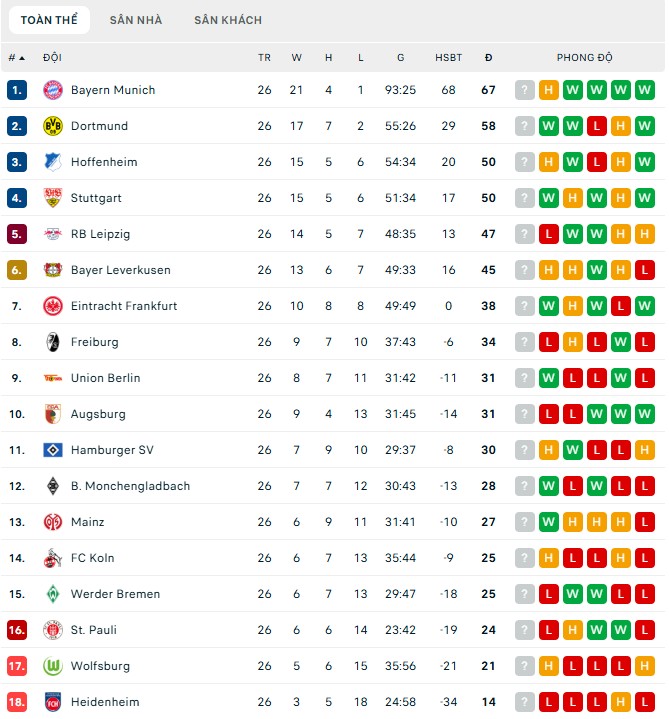Open the Union Berlin team link
This screenshot has height=719, width=669.
(105, 378)
